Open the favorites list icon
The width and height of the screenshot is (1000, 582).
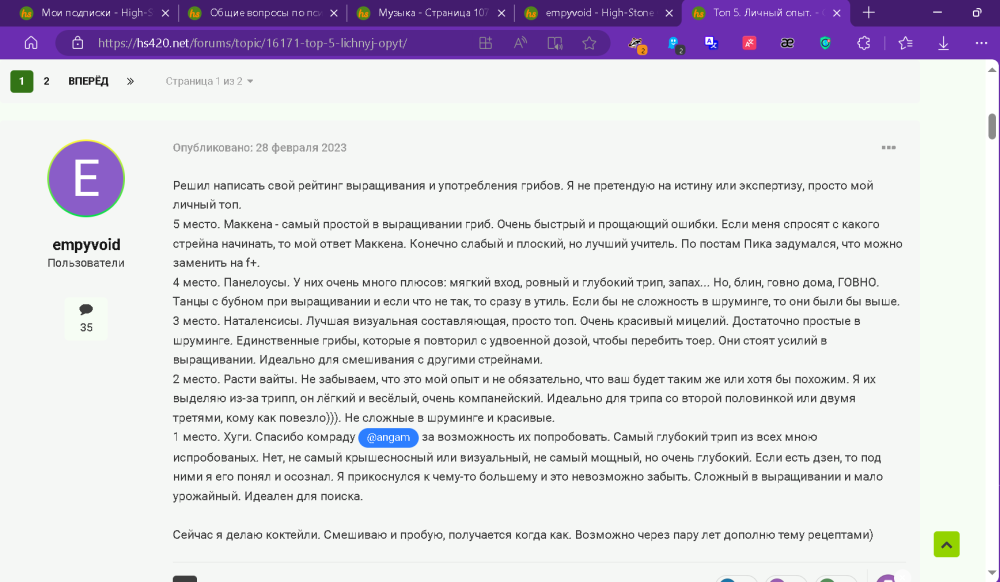[x=906, y=43]
